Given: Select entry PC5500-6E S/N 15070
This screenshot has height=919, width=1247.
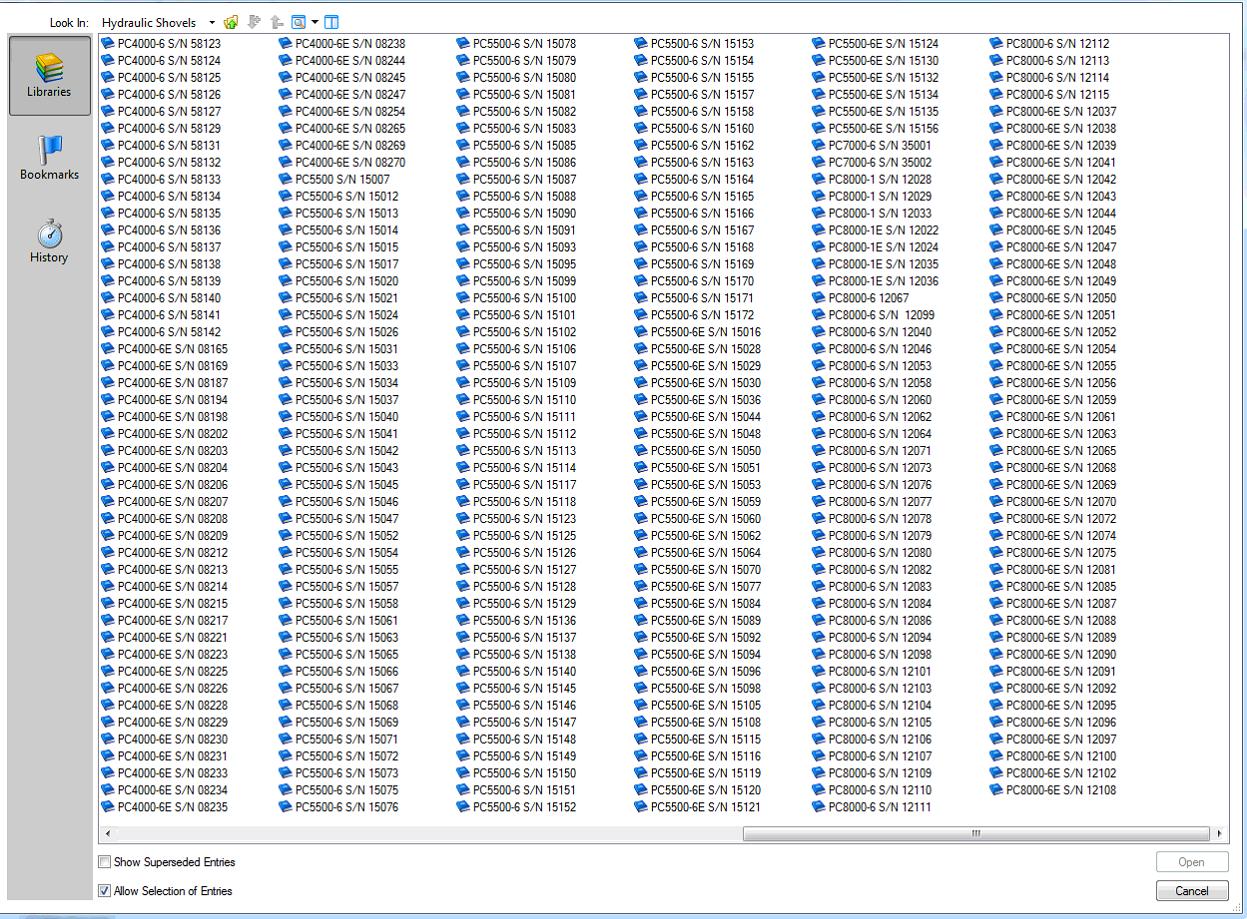Looking at the screenshot, I should 705,570.
